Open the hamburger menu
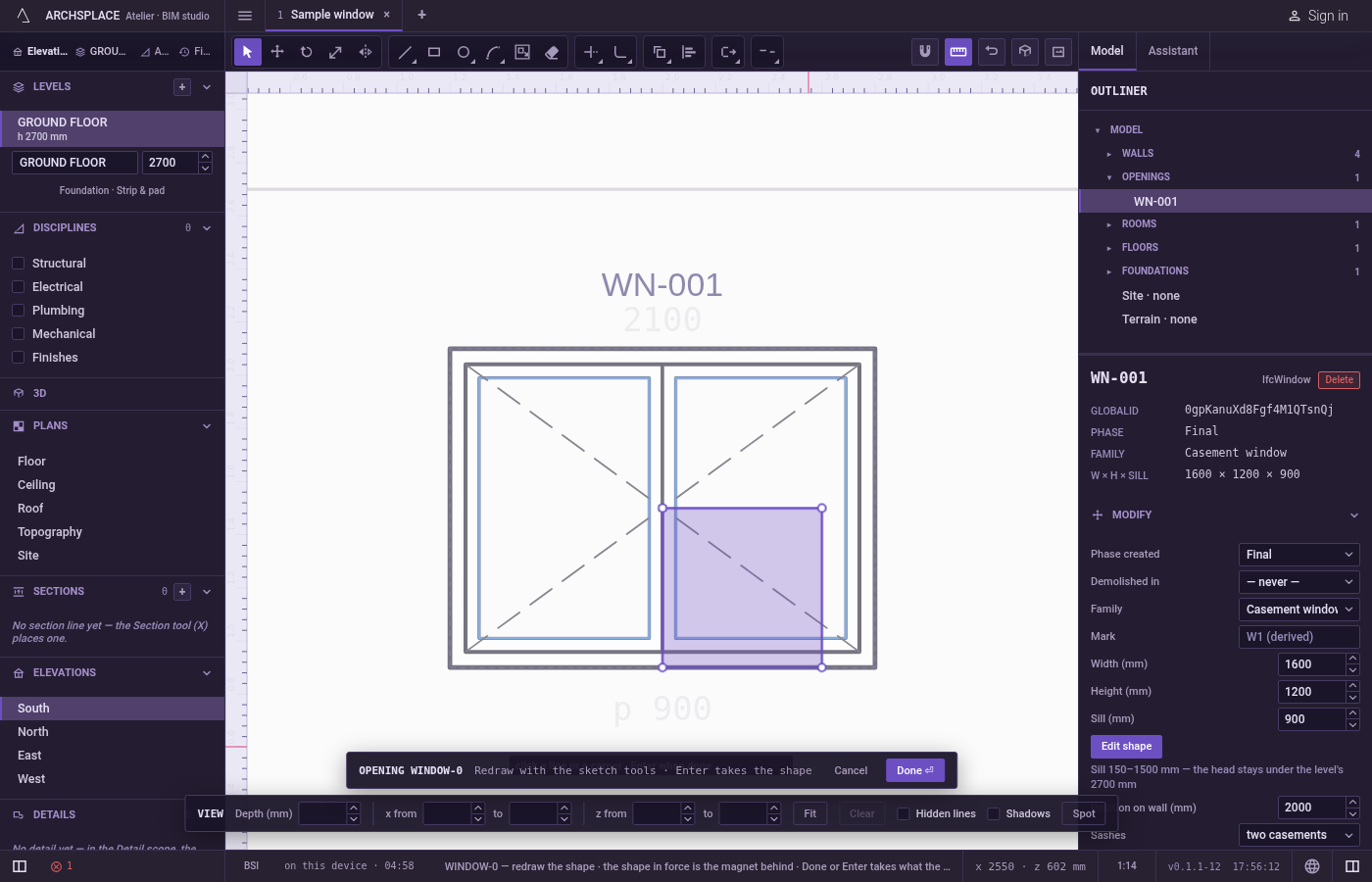Screen dimensions: 1372x882 (245, 16)
